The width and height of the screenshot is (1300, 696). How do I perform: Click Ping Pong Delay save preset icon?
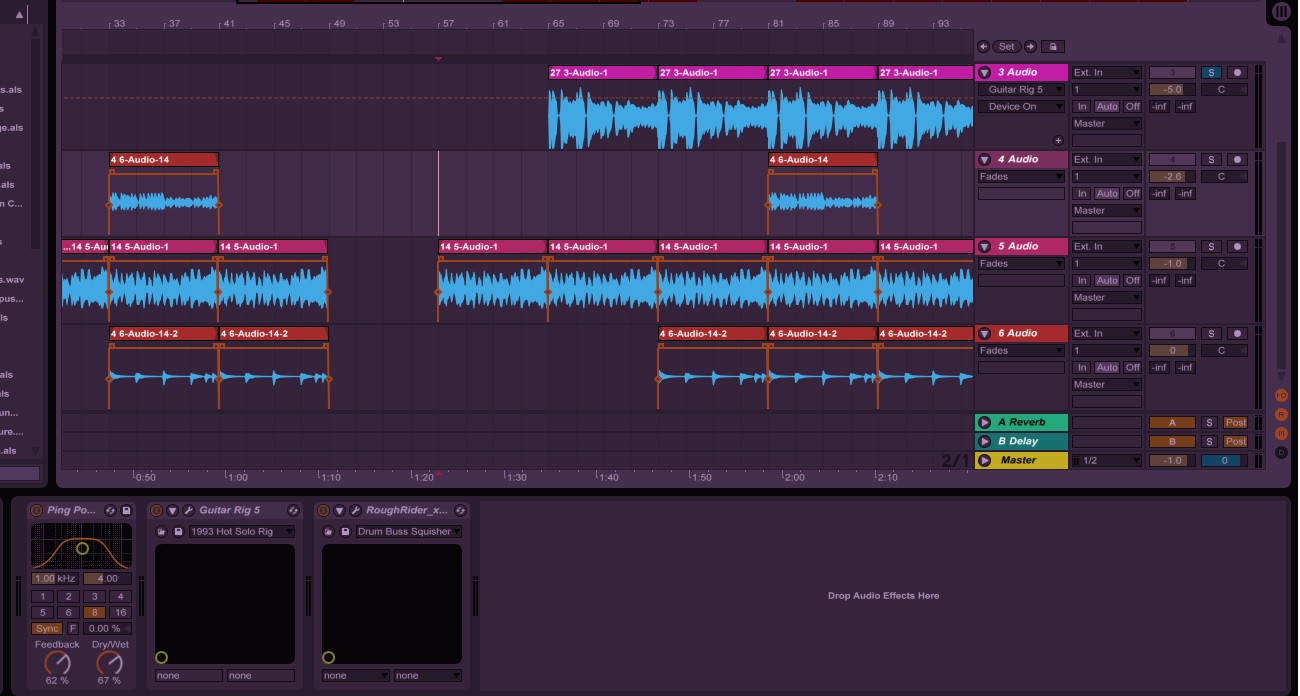pyautogui.click(x=127, y=511)
